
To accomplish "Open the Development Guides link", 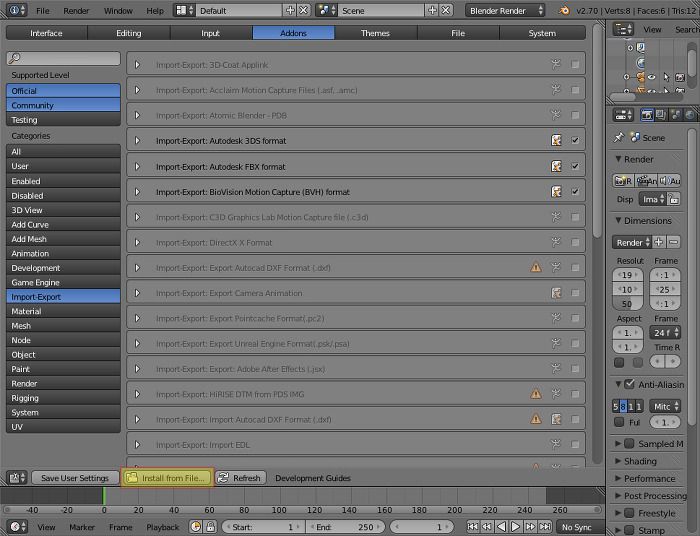I will point(312,478).
